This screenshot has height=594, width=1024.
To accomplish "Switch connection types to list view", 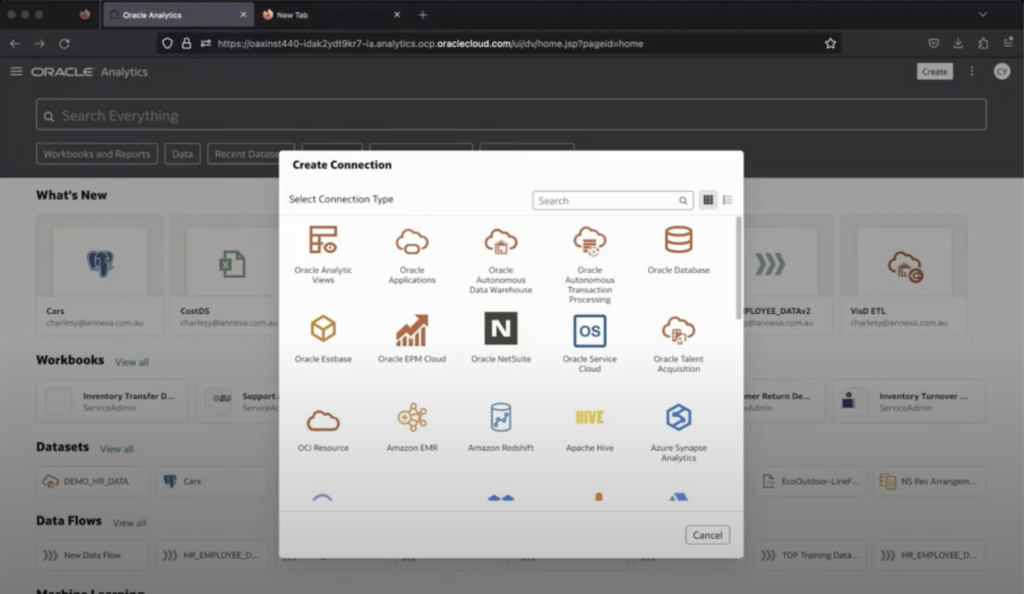I will click(x=727, y=200).
